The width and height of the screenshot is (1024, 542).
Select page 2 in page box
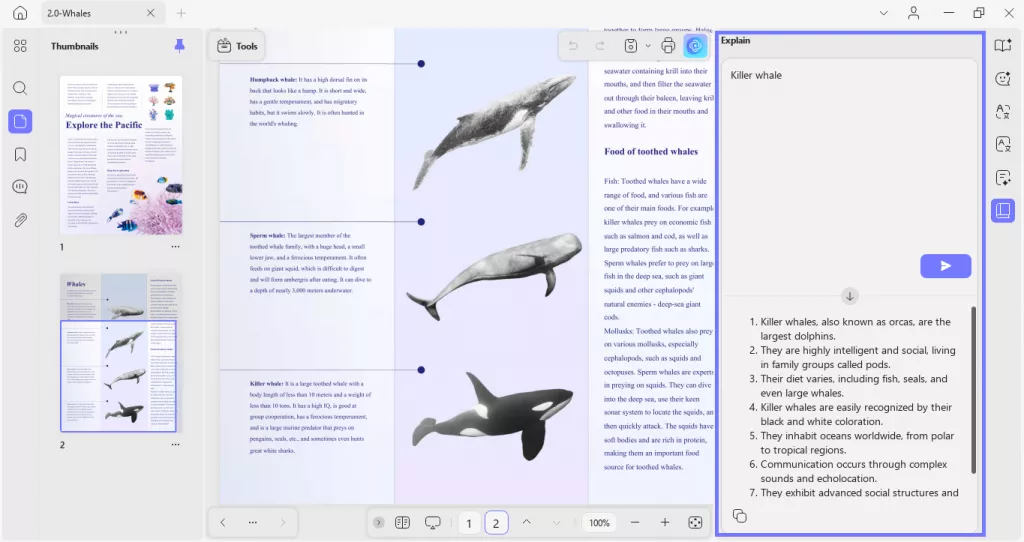pos(496,523)
